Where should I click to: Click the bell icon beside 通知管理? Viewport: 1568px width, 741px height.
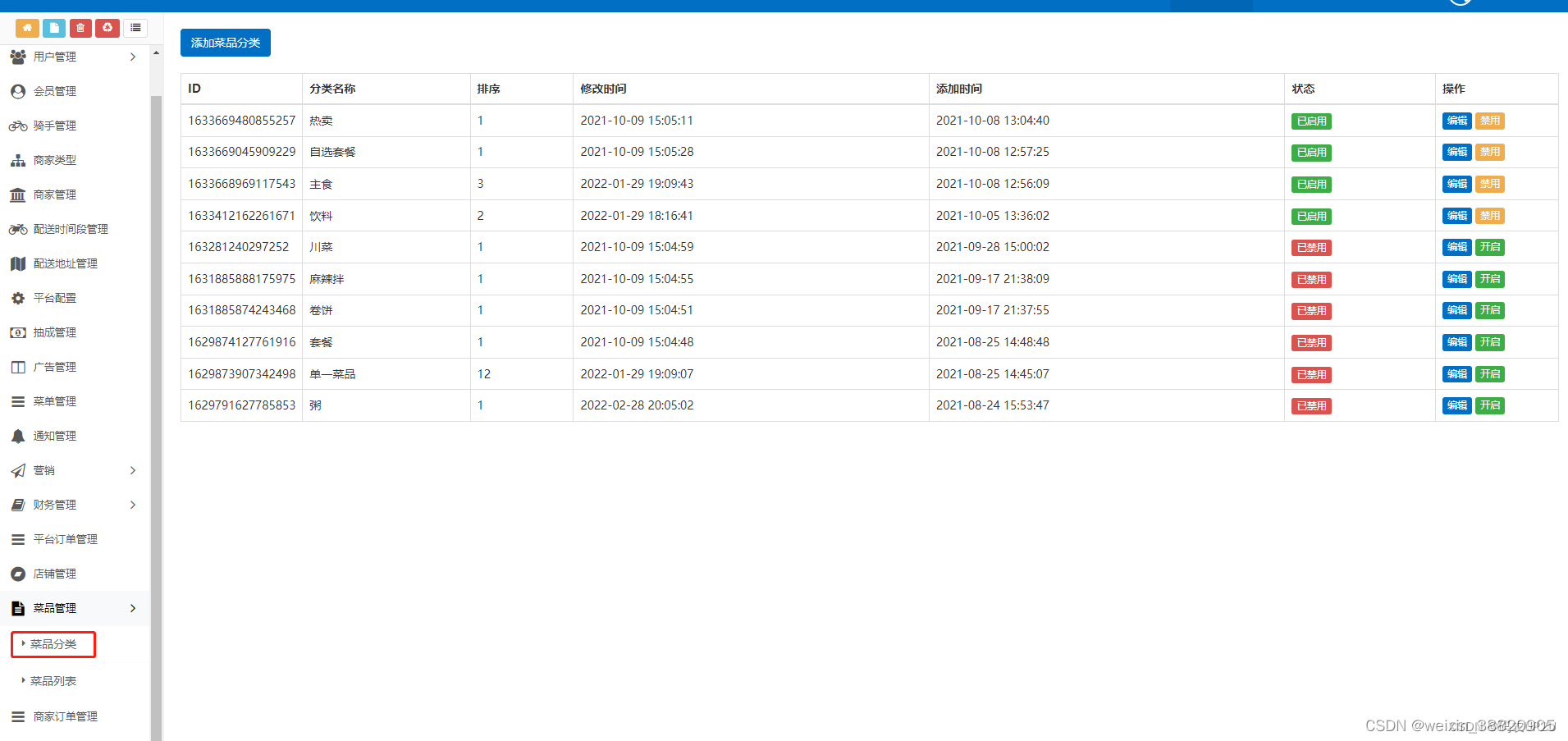(17, 435)
